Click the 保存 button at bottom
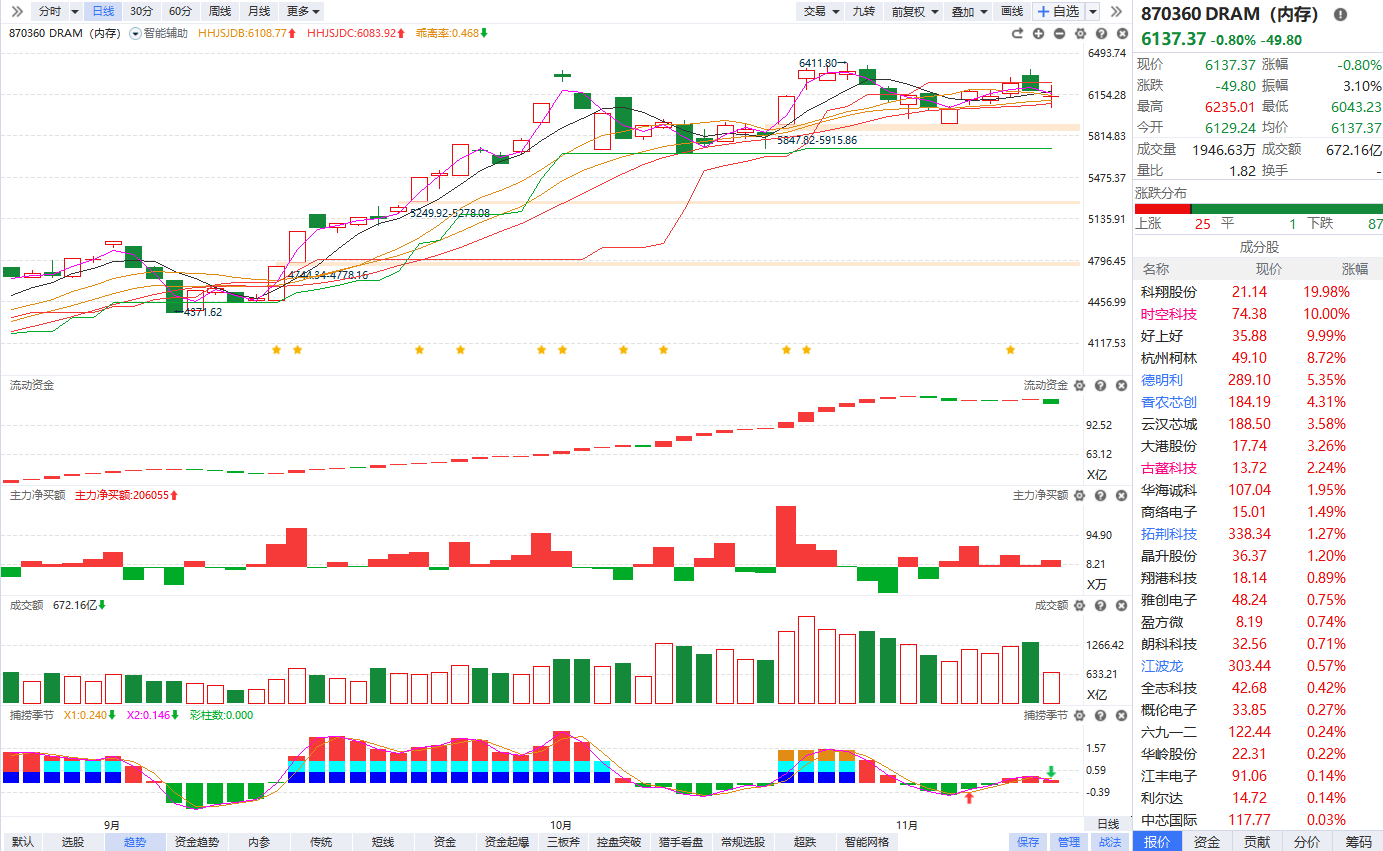1383x851 pixels. (x=1028, y=842)
